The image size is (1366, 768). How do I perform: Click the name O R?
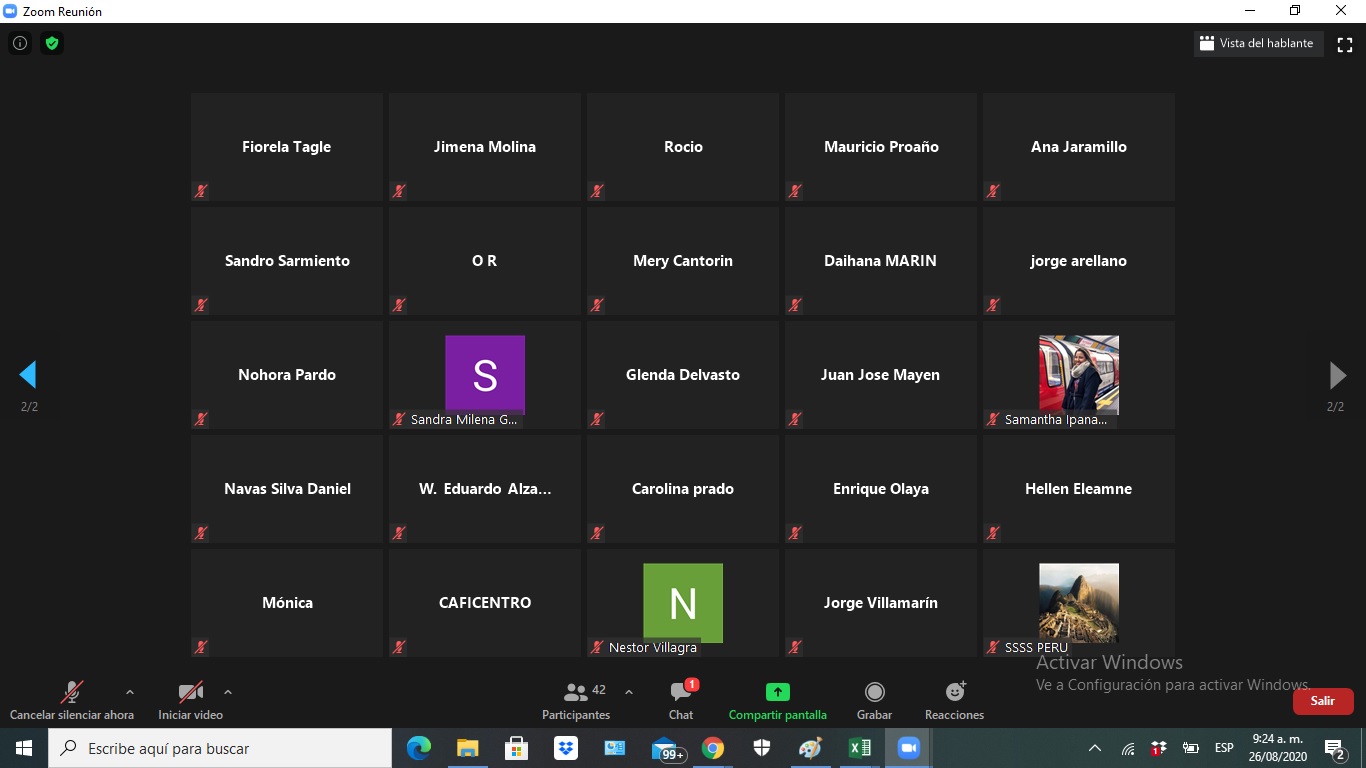click(x=484, y=260)
